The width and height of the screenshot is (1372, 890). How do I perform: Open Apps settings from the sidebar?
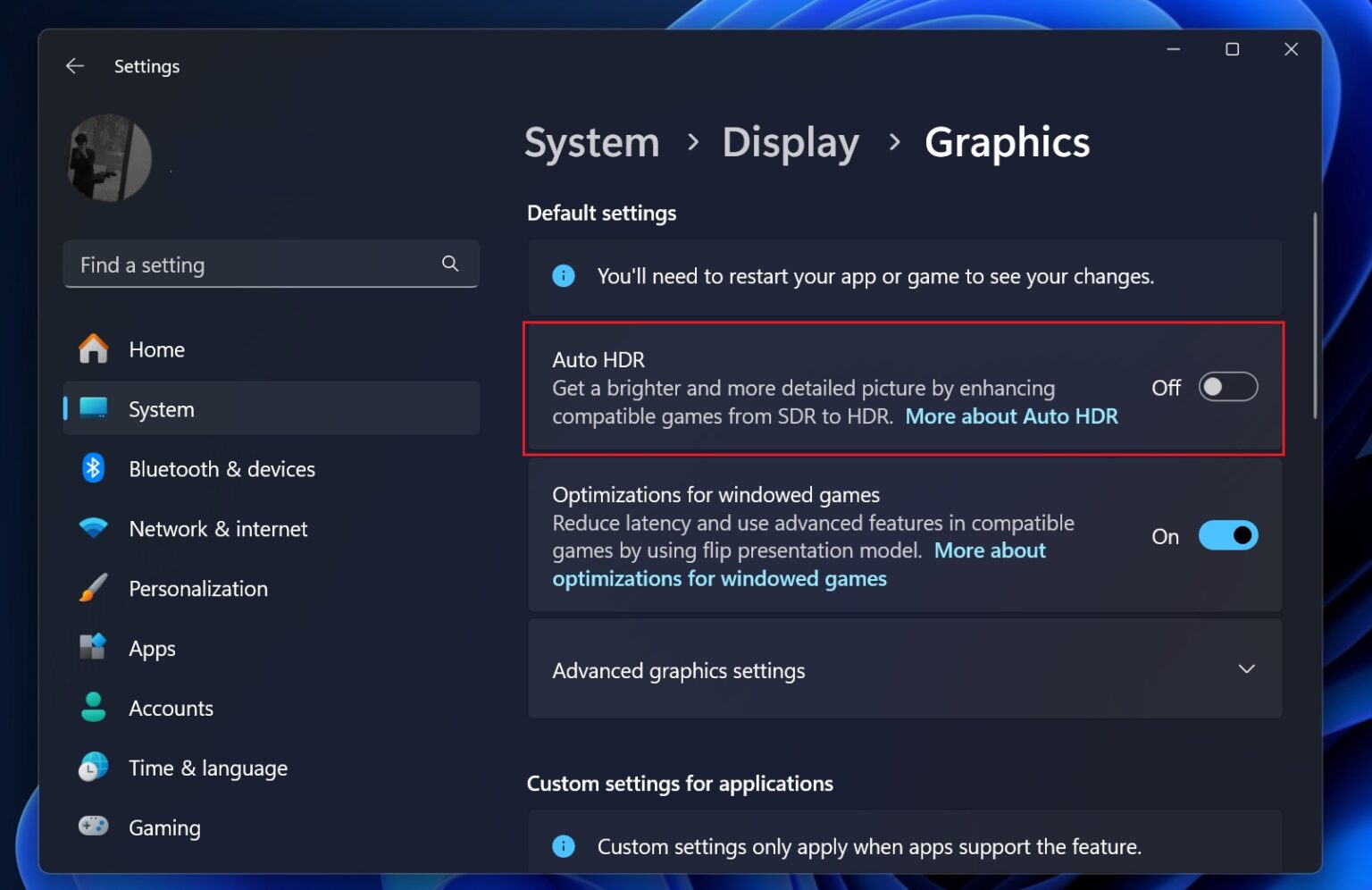click(x=94, y=648)
